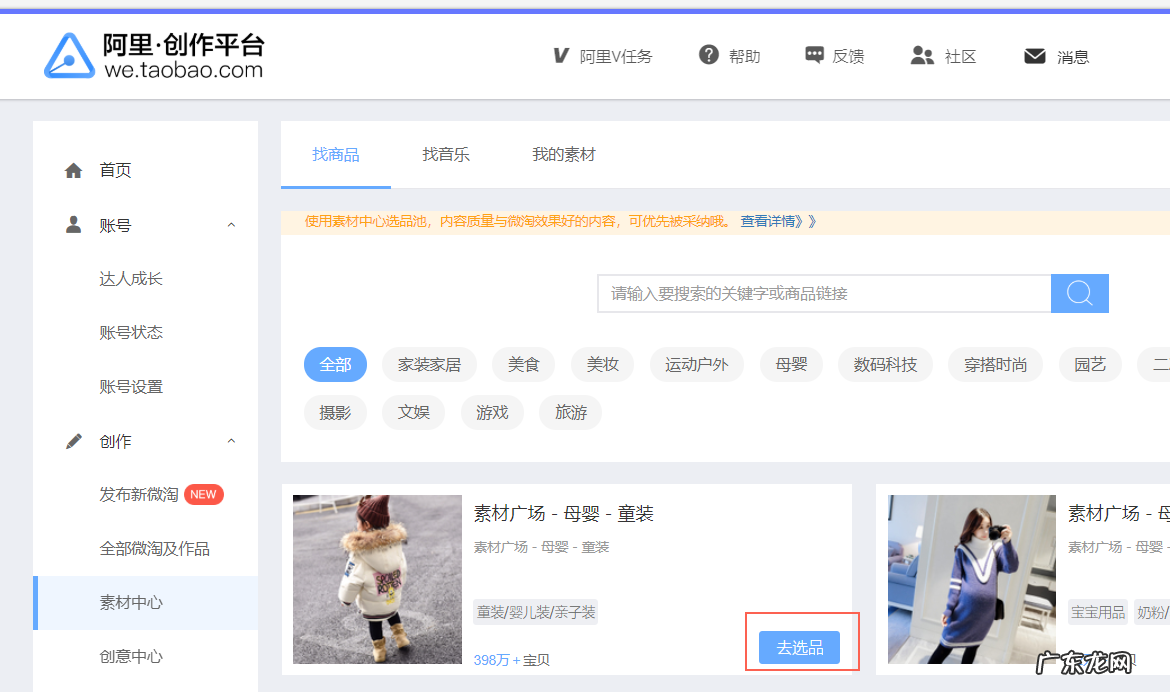Activate the 穿搭时尚 category filter
The image size is (1170, 692).
[994, 364]
